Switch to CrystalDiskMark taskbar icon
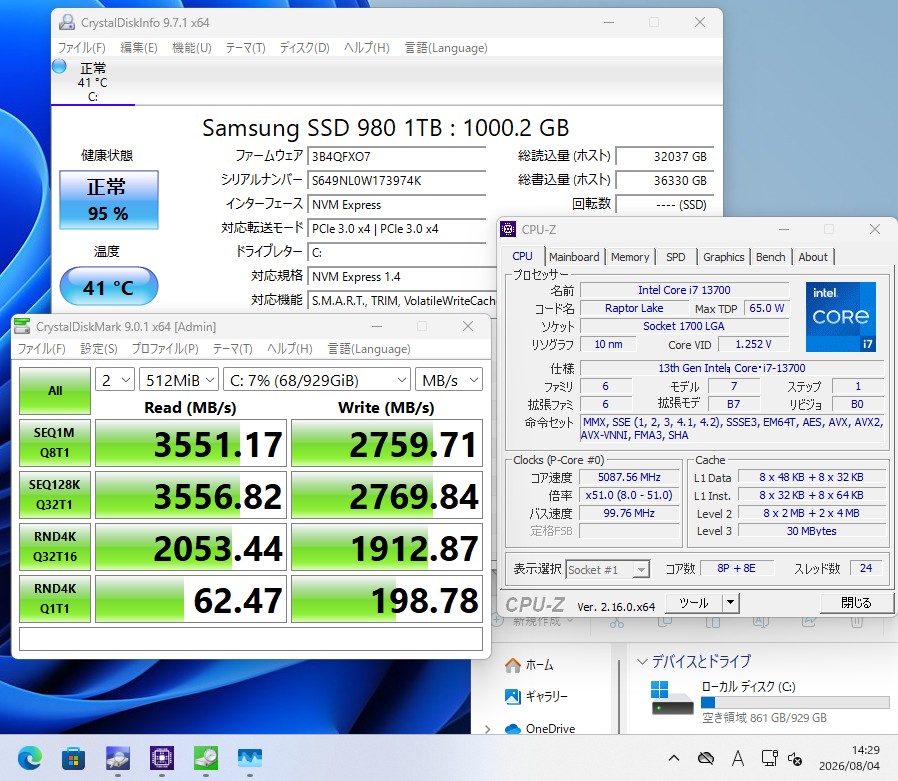 [x=206, y=759]
